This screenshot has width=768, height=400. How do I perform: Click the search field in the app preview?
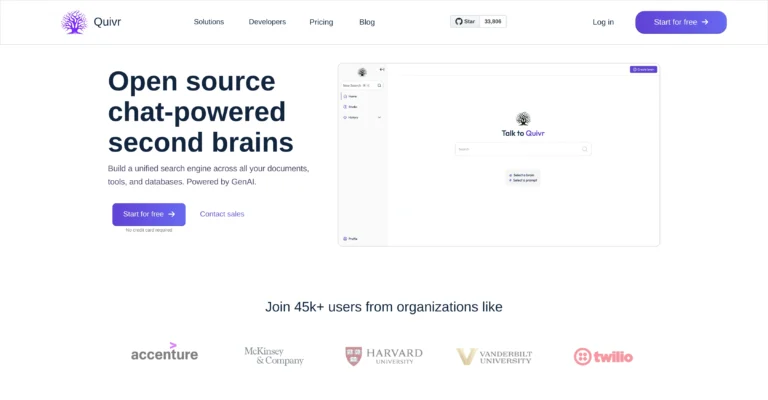[518, 149]
